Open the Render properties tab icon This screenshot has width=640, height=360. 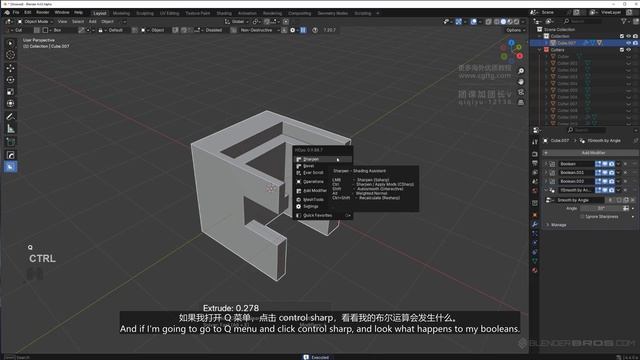[x=535, y=154]
